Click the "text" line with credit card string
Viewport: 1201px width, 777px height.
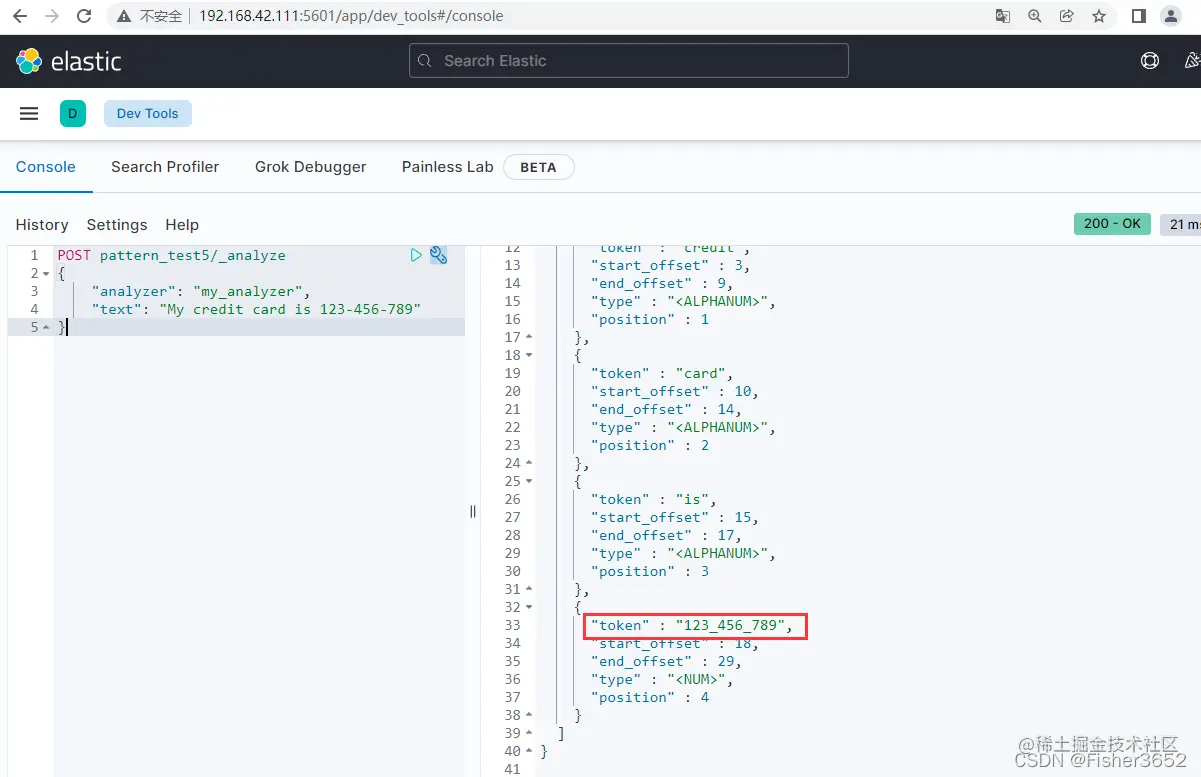(x=256, y=310)
